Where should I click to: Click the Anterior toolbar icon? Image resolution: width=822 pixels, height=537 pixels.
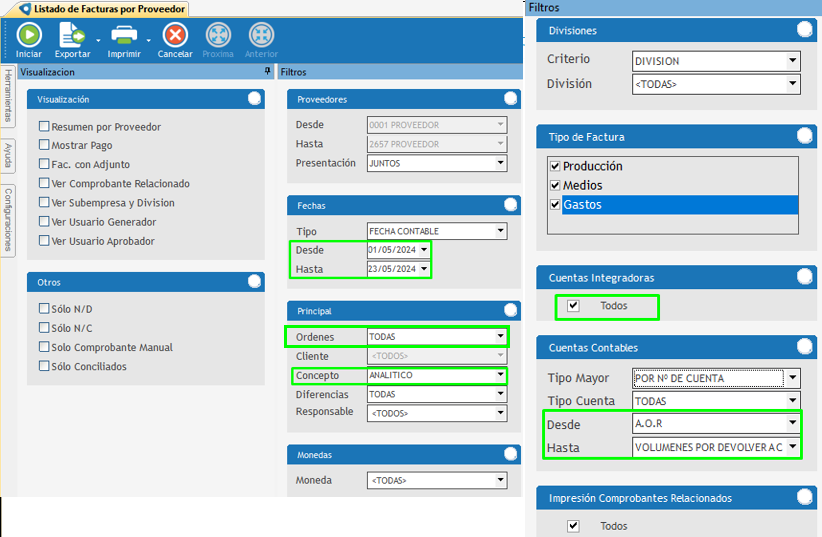261,36
